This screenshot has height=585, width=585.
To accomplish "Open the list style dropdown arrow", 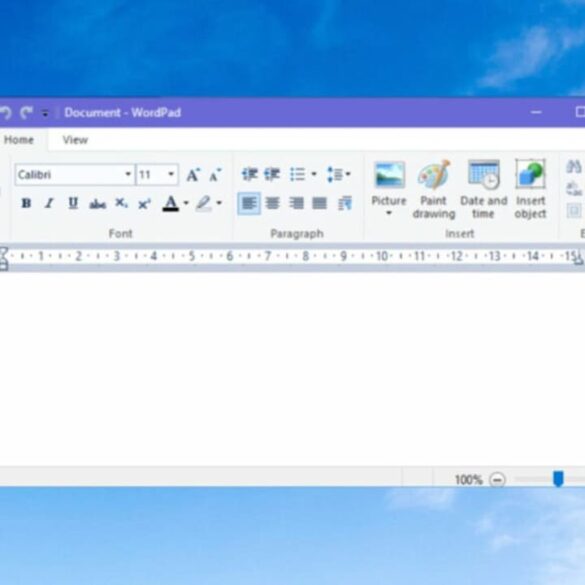I will point(314,174).
